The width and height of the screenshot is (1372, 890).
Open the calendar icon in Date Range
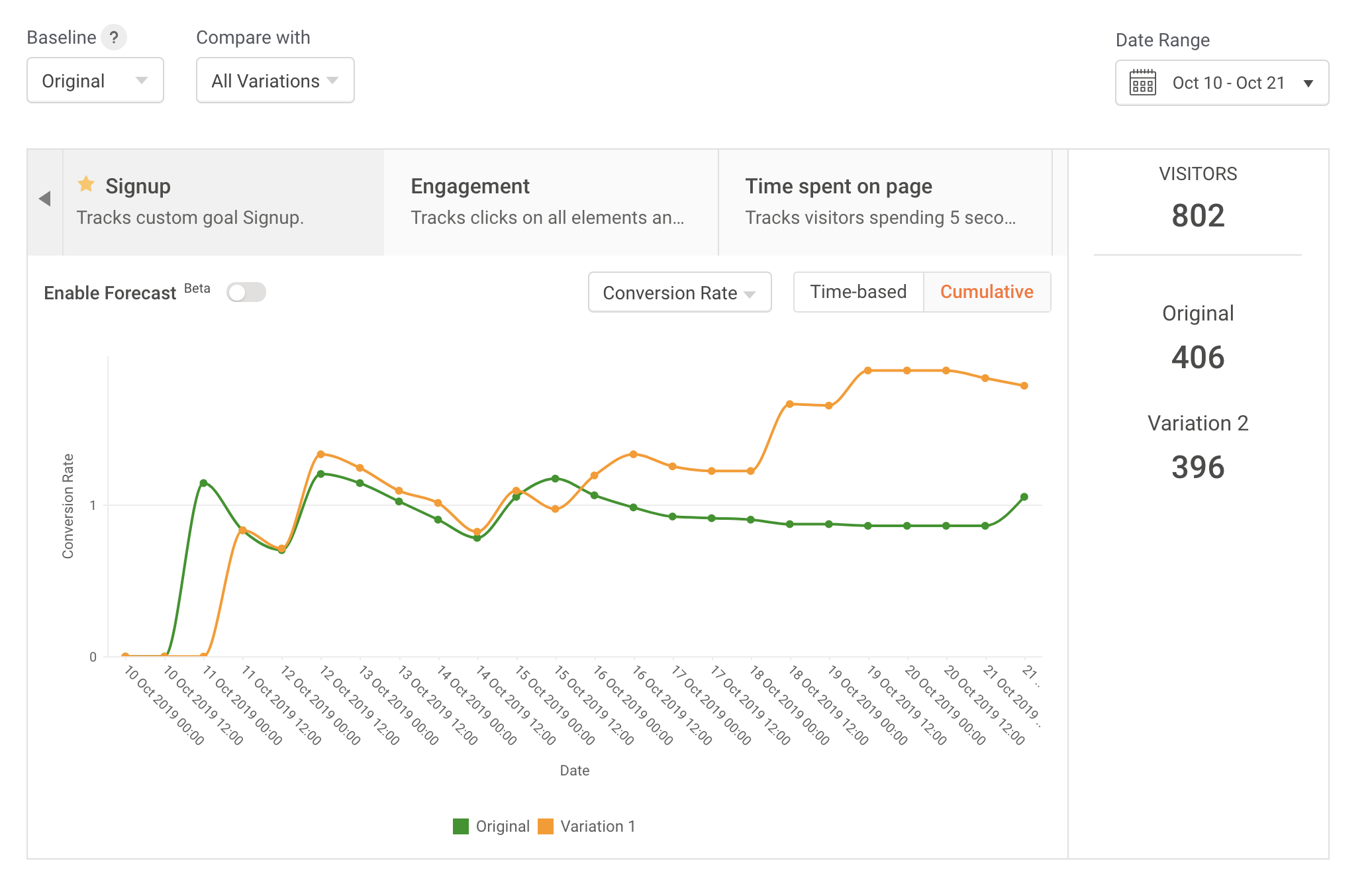[1142, 82]
